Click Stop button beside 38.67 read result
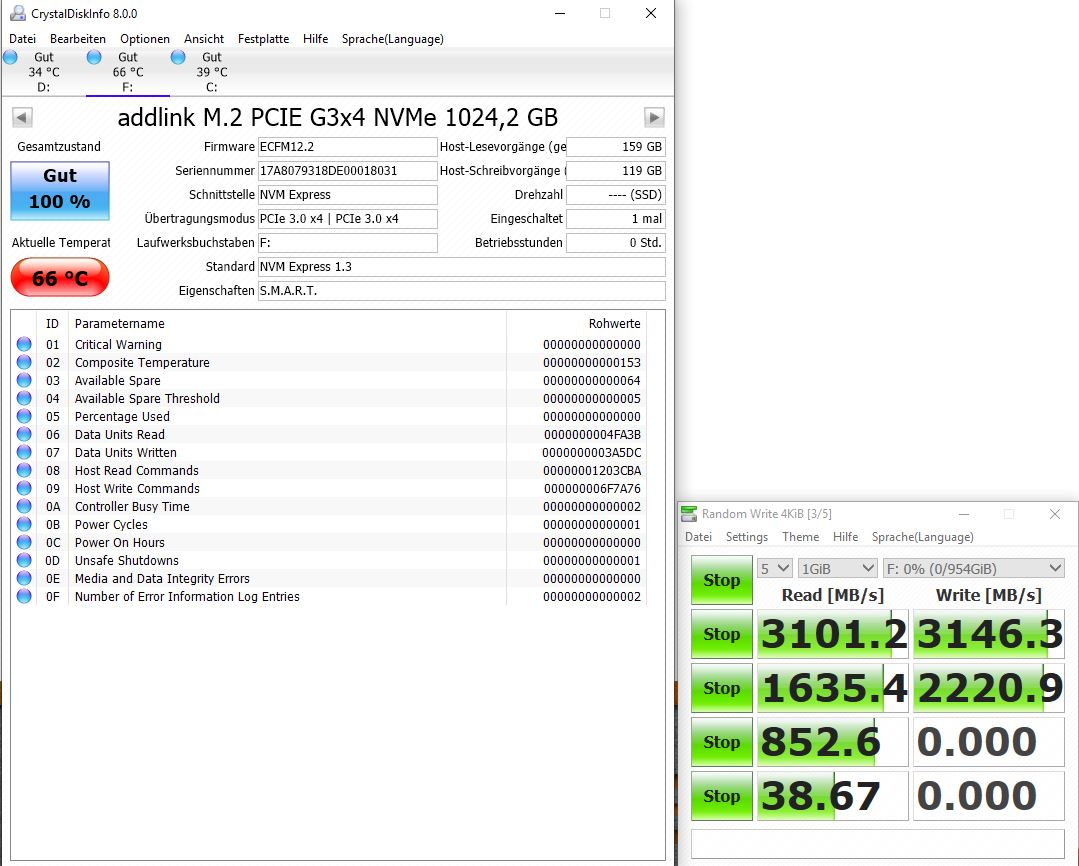Screen dimensions: 1079x866 [x=721, y=796]
